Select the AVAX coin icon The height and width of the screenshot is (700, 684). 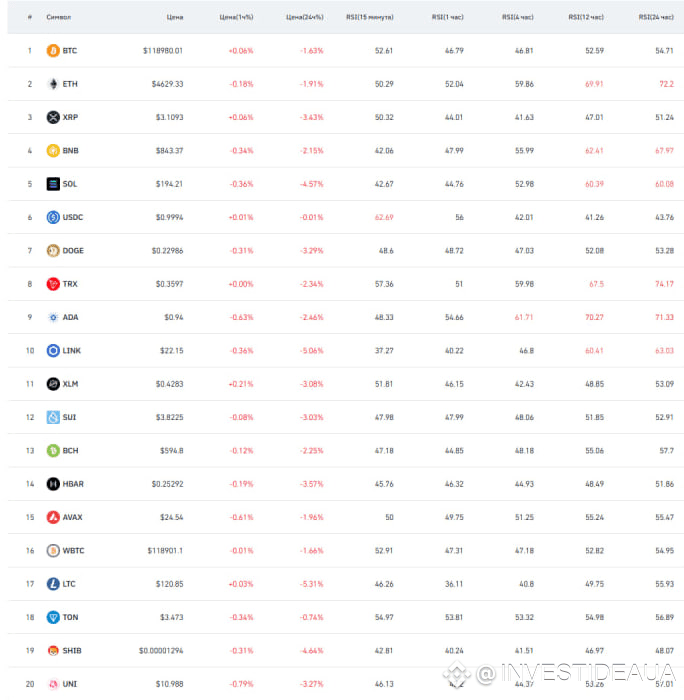[53, 517]
